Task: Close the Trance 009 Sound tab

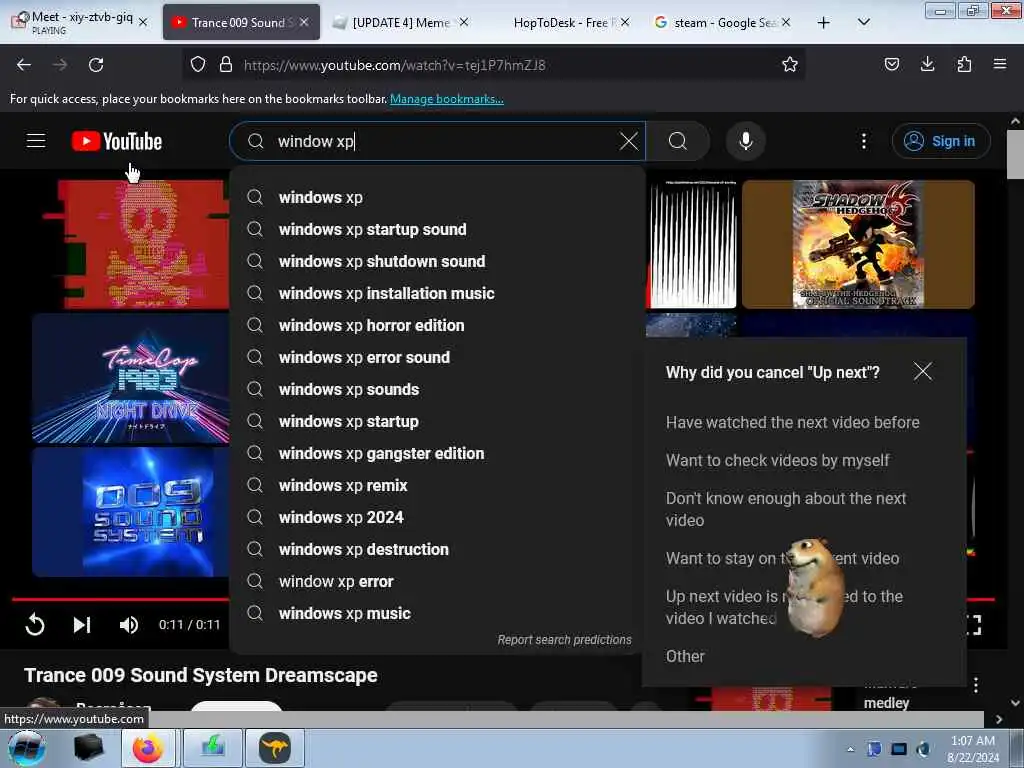Action: [304, 22]
